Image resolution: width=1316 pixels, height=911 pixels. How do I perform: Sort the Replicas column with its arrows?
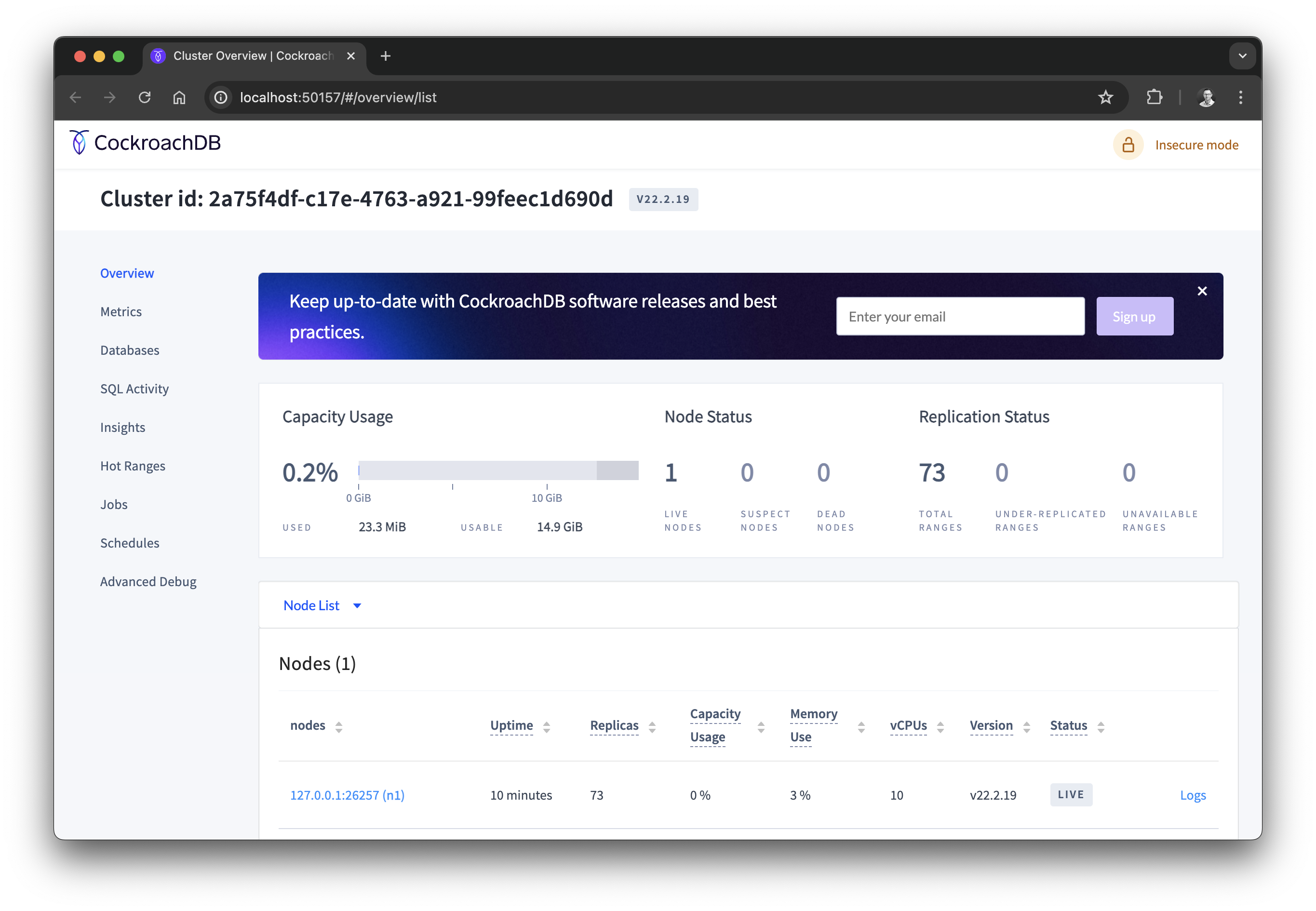(x=654, y=726)
